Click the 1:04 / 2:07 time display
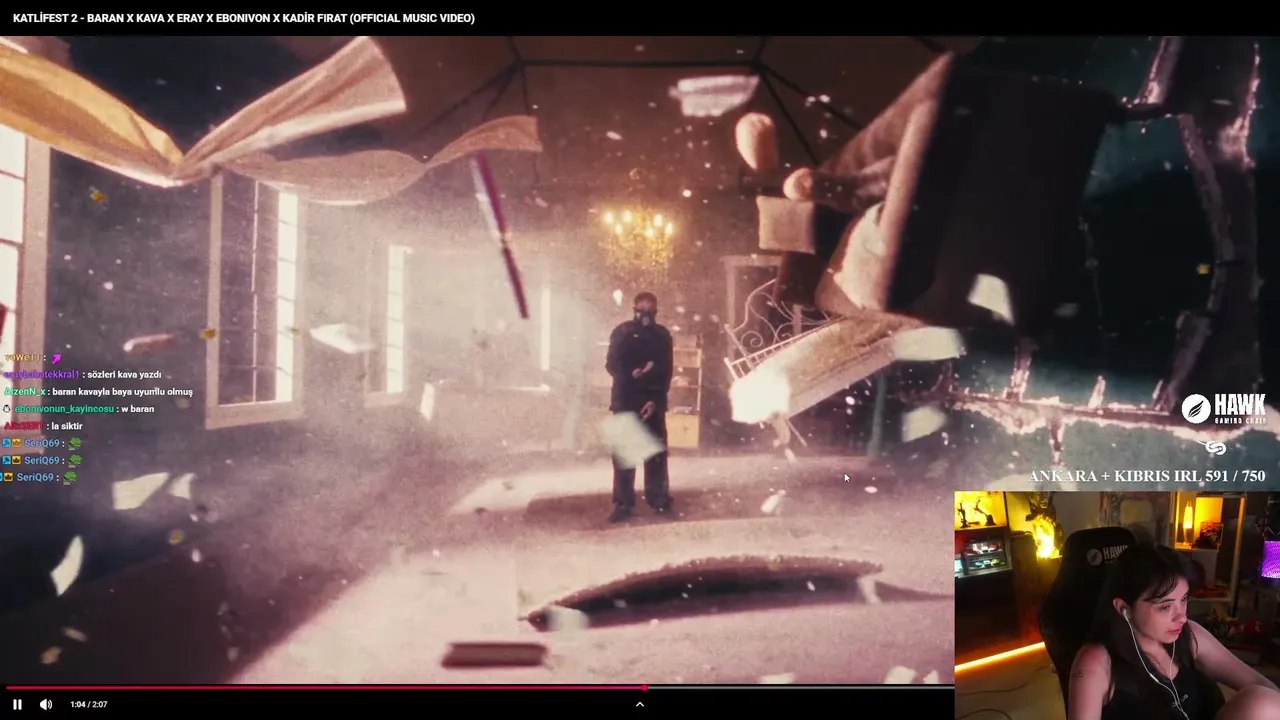This screenshot has width=1280, height=720. (88, 705)
